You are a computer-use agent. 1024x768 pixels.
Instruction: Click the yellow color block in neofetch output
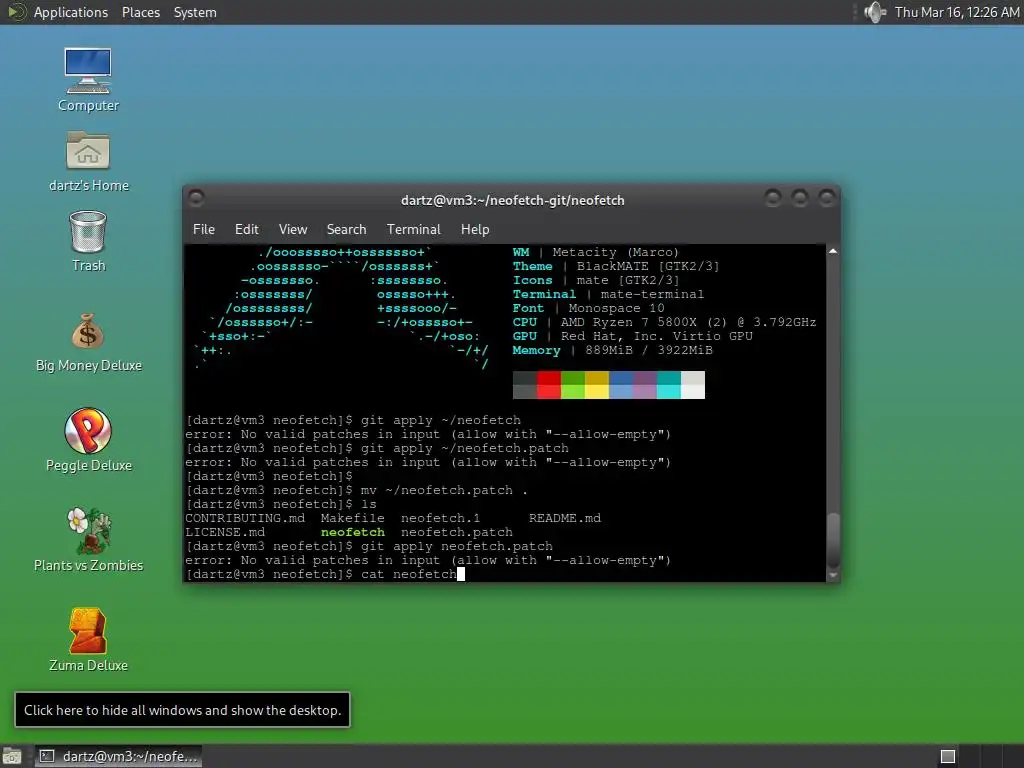(x=597, y=391)
